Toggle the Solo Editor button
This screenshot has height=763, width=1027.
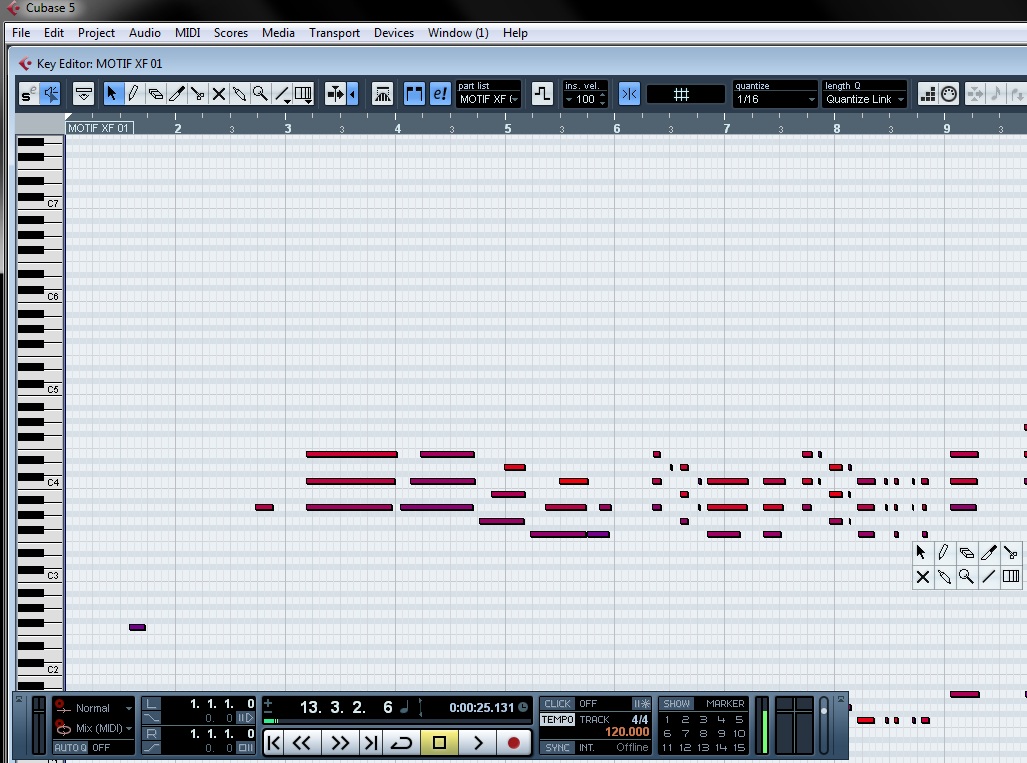[x=28, y=94]
